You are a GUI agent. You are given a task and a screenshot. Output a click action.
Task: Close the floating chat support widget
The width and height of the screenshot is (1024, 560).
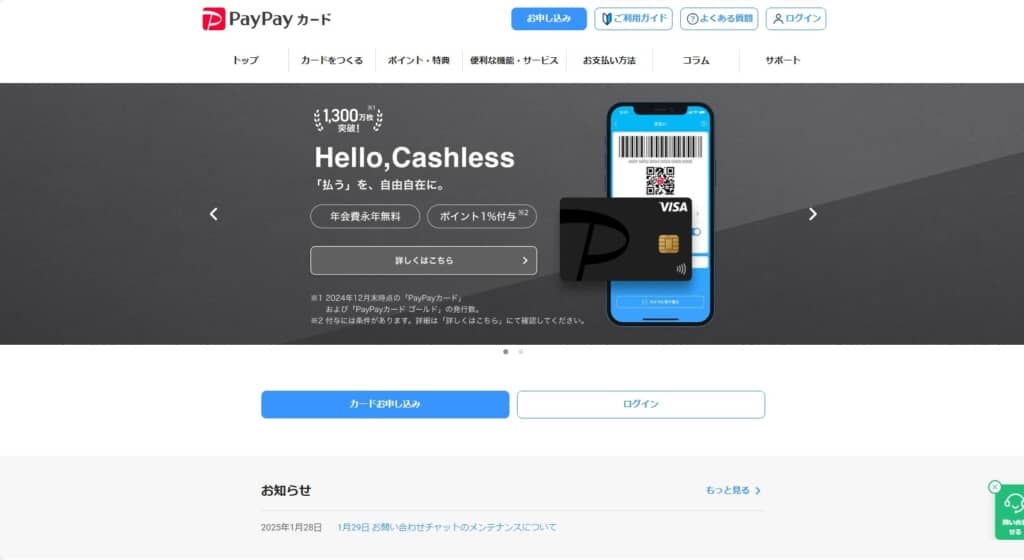tap(995, 487)
